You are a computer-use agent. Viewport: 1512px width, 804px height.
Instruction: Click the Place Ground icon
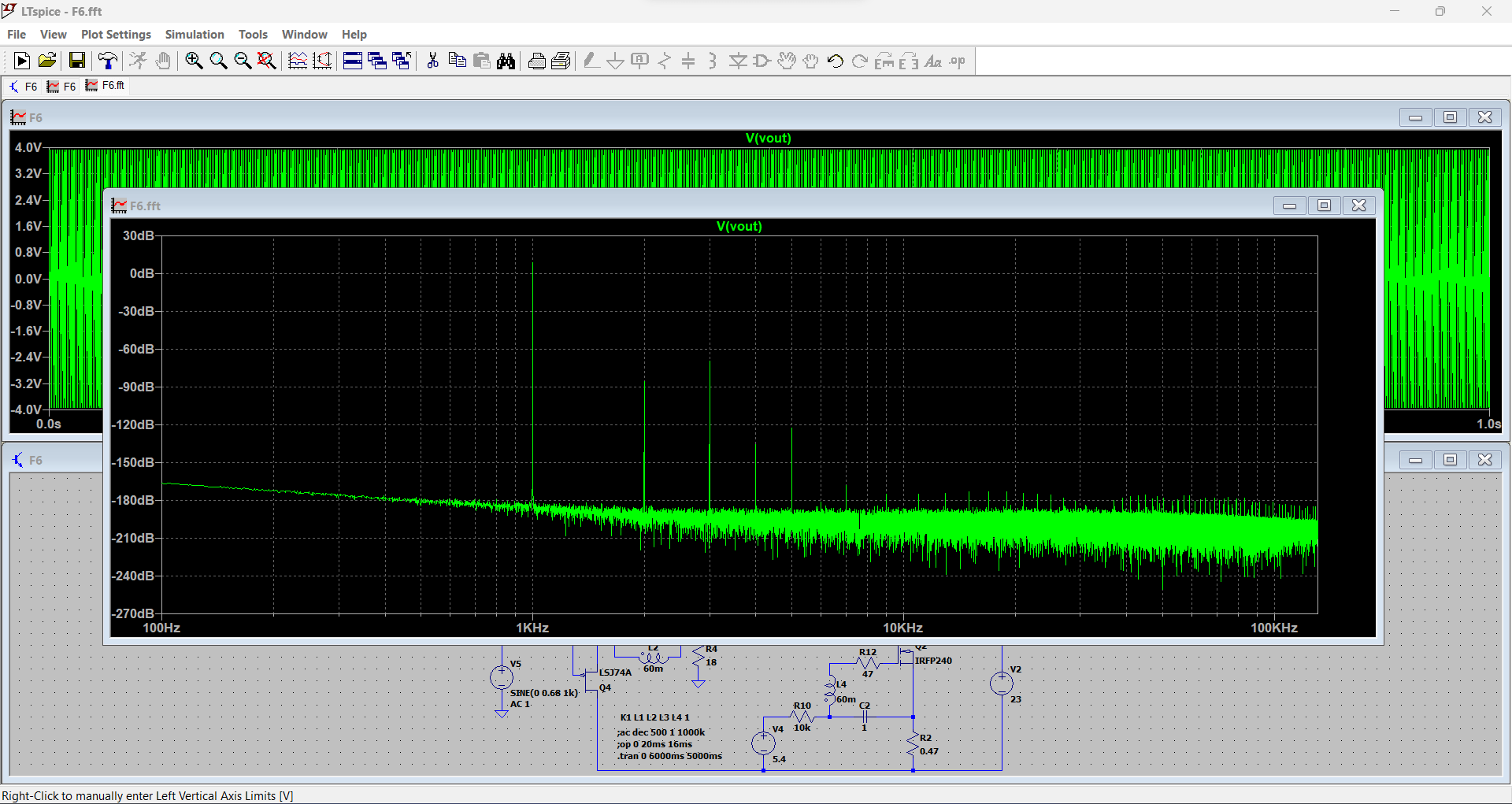616,61
